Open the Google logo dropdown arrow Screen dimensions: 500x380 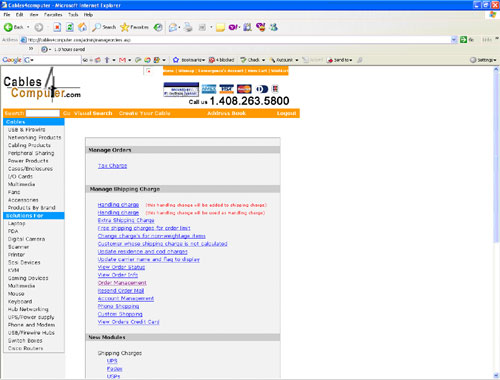(32, 60)
